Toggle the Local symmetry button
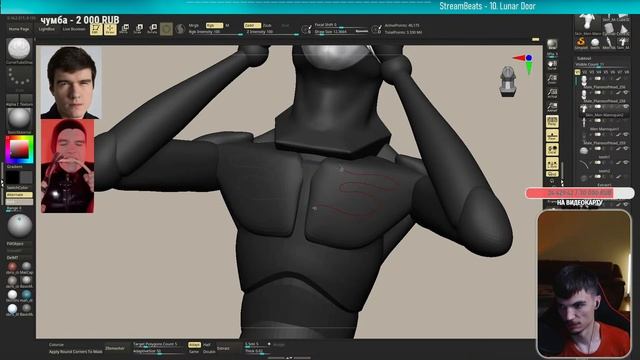The image size is (640, 360). (552, 149)
